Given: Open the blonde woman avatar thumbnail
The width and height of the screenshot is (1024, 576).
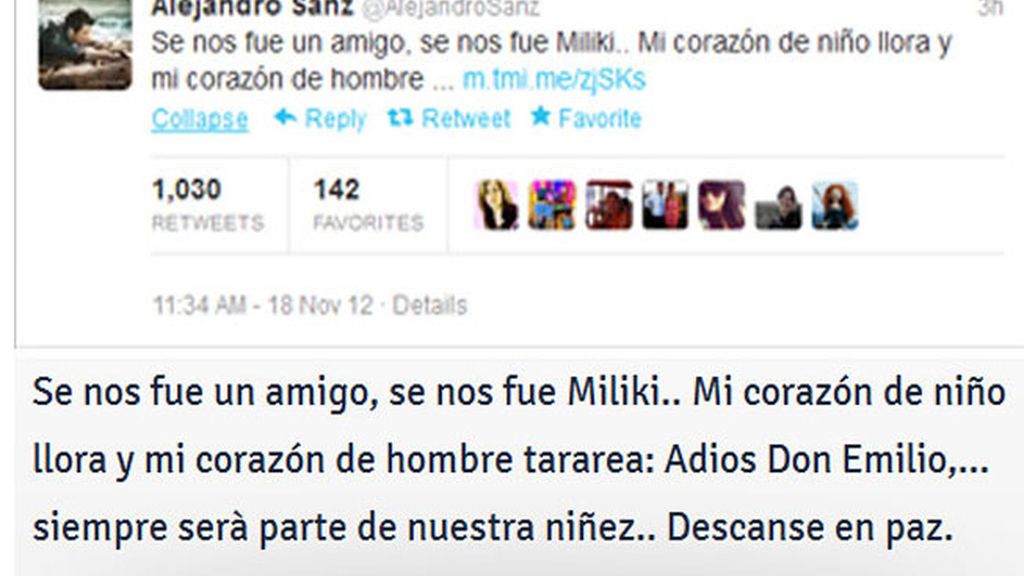Looking at the screenshot, I should [x=496, y=205].
